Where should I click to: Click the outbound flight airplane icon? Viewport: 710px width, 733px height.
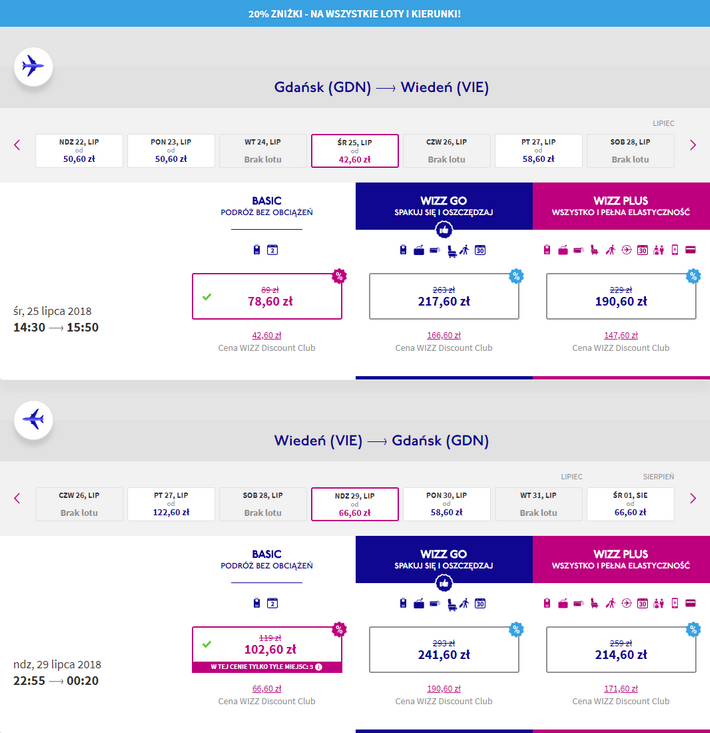33,67
